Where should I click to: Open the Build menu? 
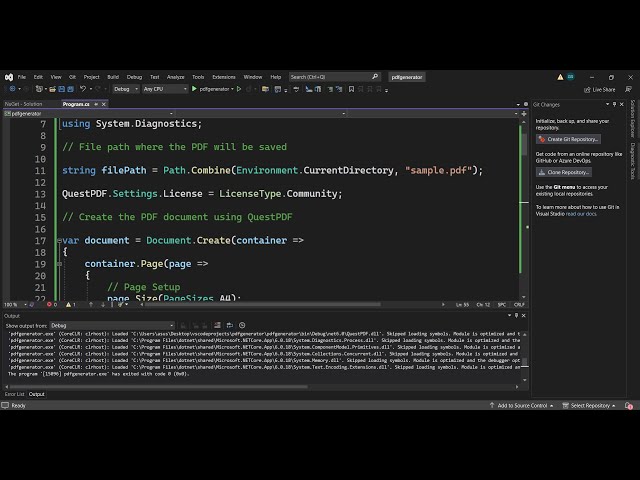(113, 77)
